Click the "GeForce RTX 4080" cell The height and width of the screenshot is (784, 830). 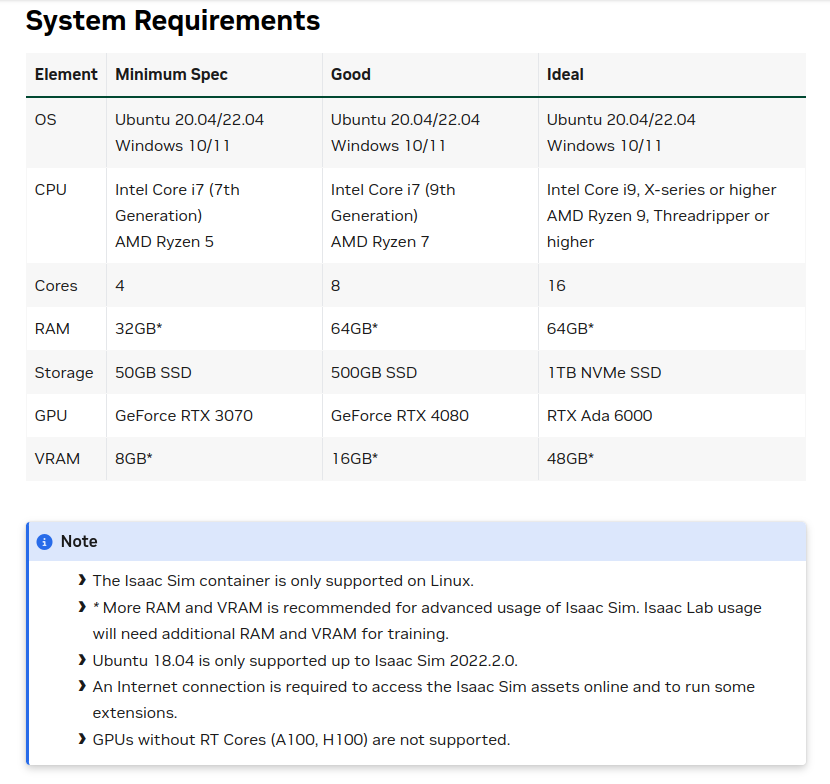click(x=400, y=416)
